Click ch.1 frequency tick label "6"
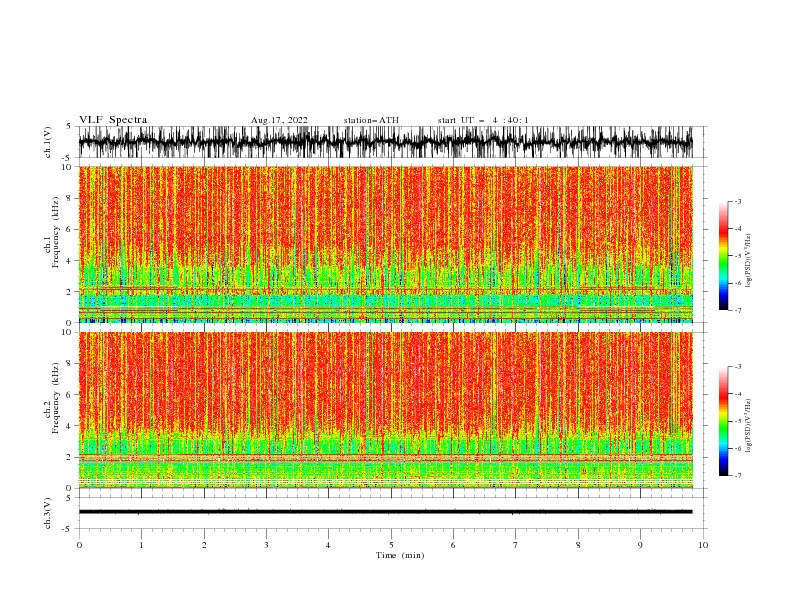Screen dimensions: 792x612 [x=70, y=229]
